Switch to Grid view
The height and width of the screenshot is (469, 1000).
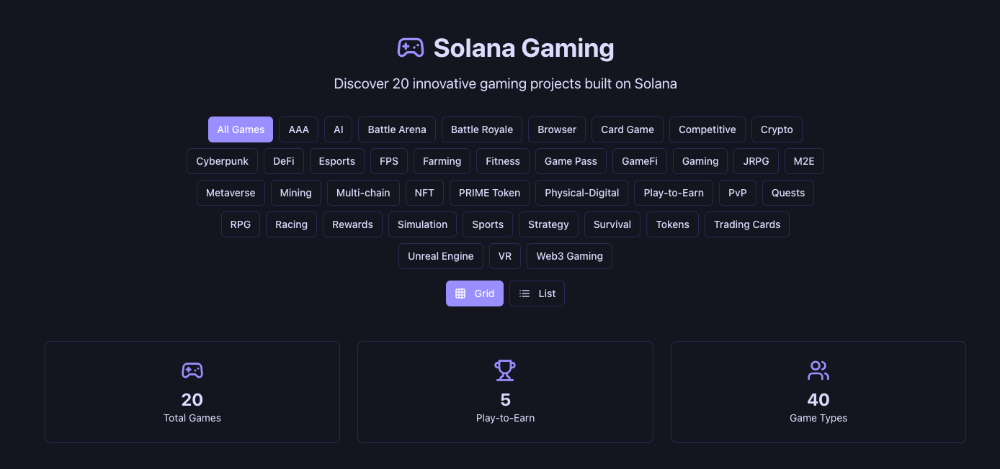coord(475,294)
